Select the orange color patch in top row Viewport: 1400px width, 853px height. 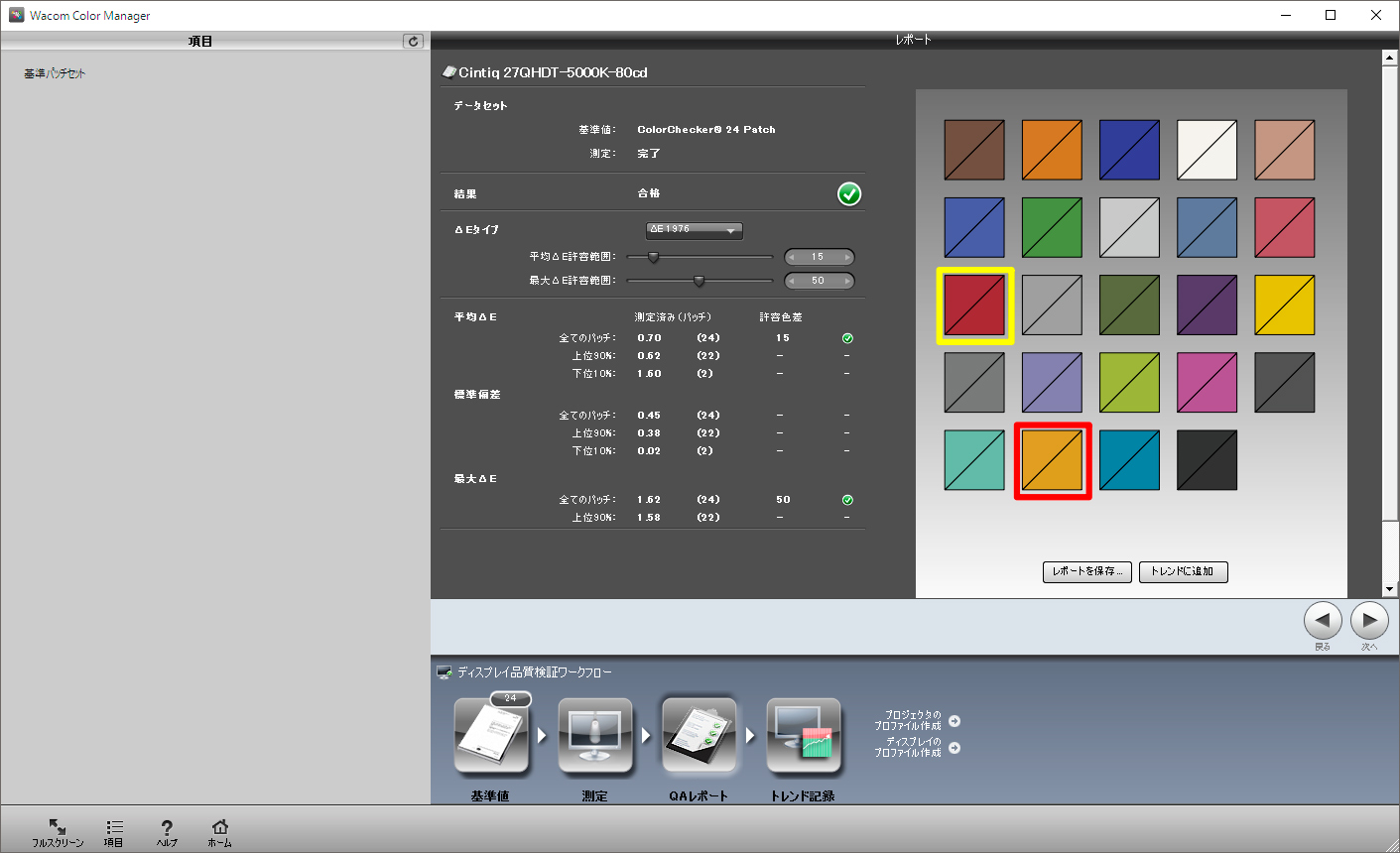click(x=1052, y=151)
